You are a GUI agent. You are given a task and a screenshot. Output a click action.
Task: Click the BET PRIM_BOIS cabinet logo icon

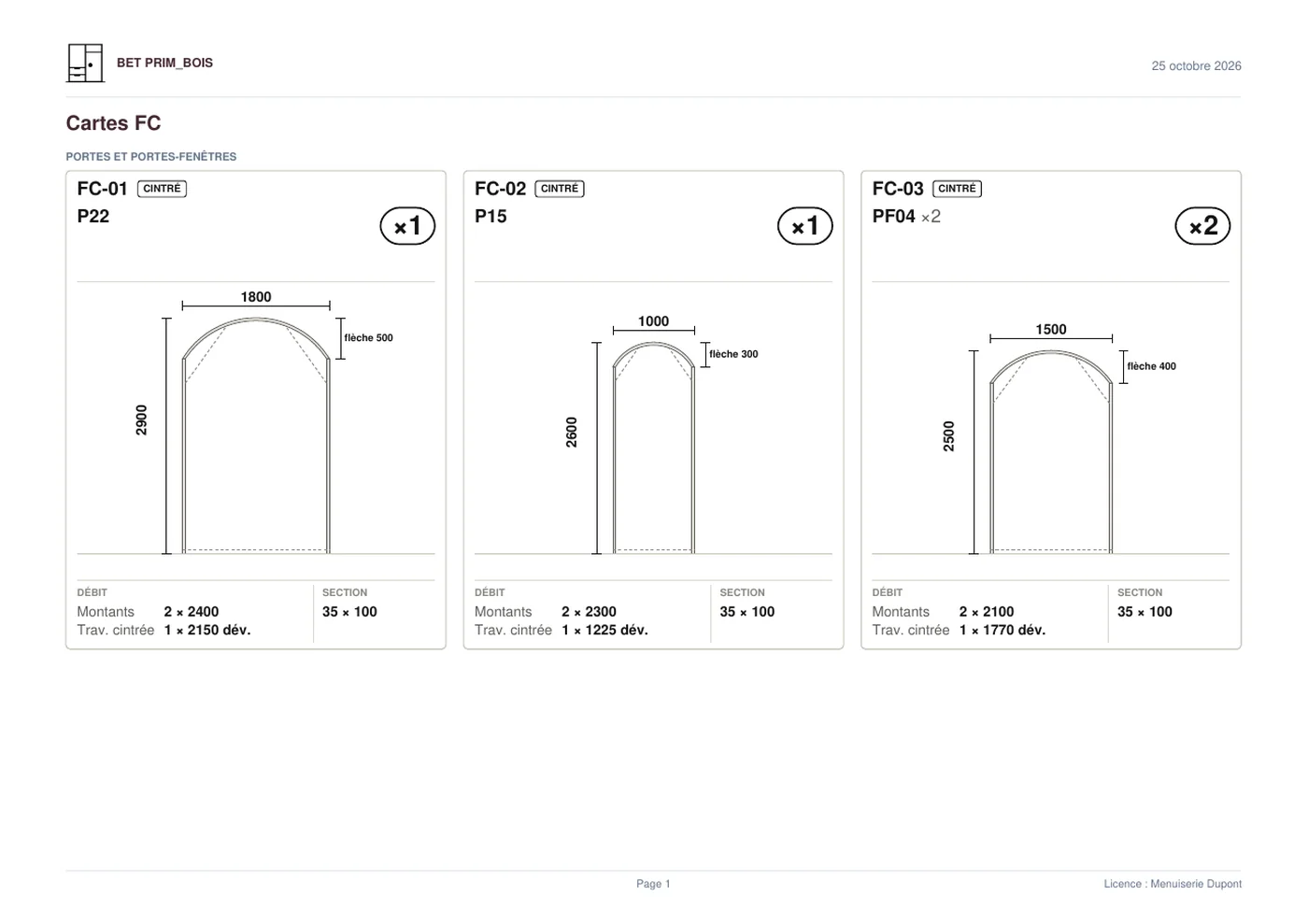click(85, 63)
